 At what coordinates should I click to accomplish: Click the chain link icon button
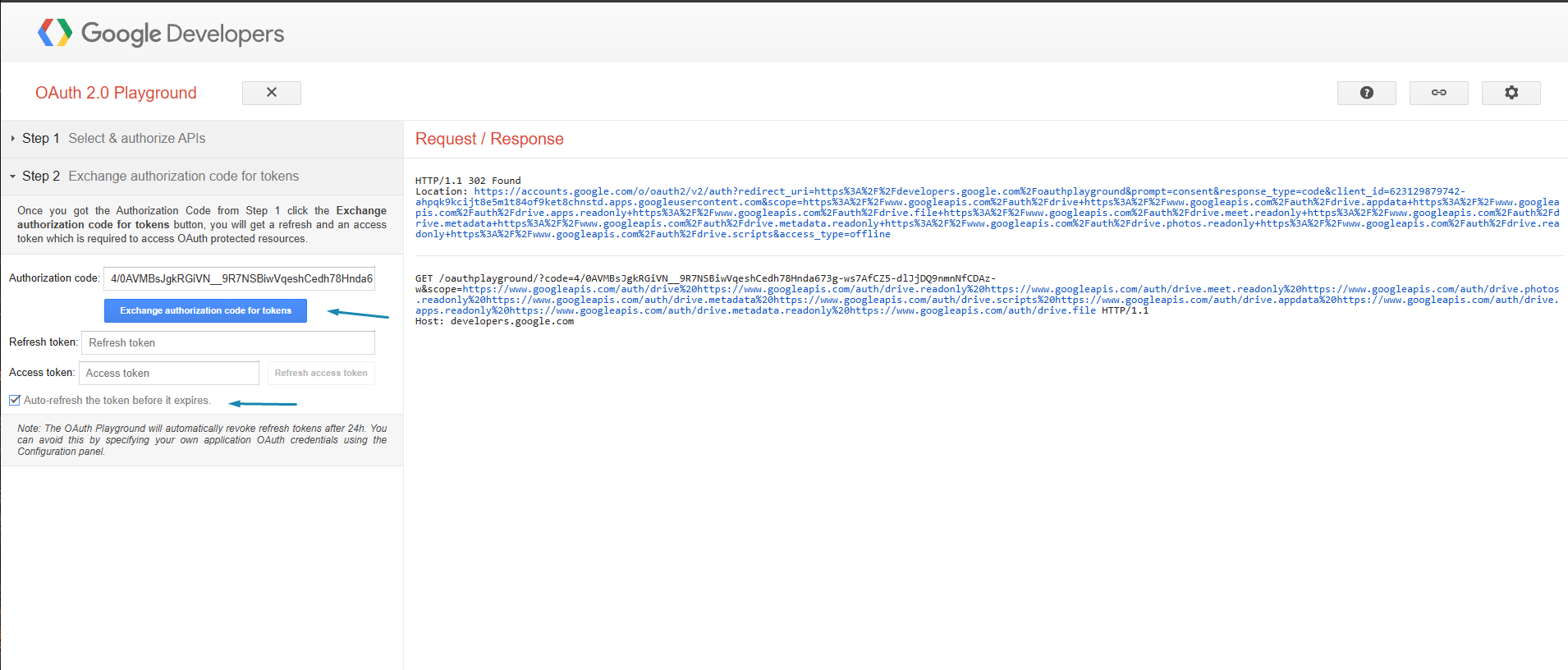pos(1438,93)
